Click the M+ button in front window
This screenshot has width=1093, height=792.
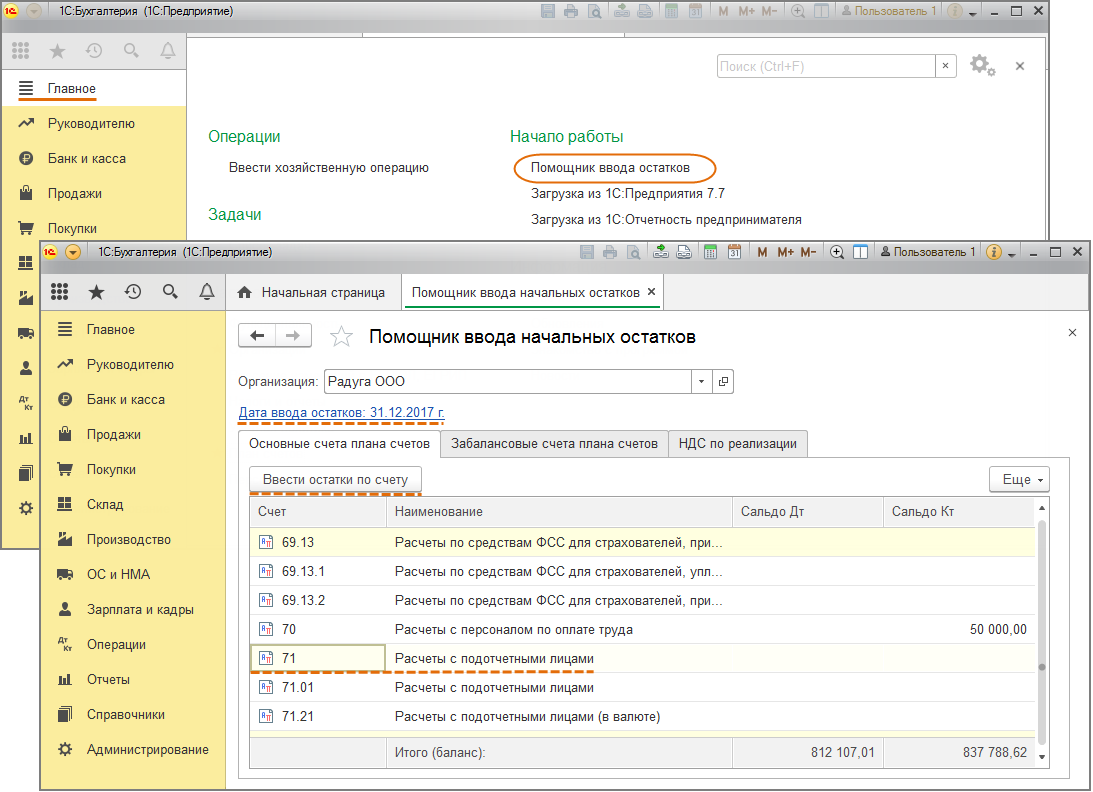(x=786, y=252)
